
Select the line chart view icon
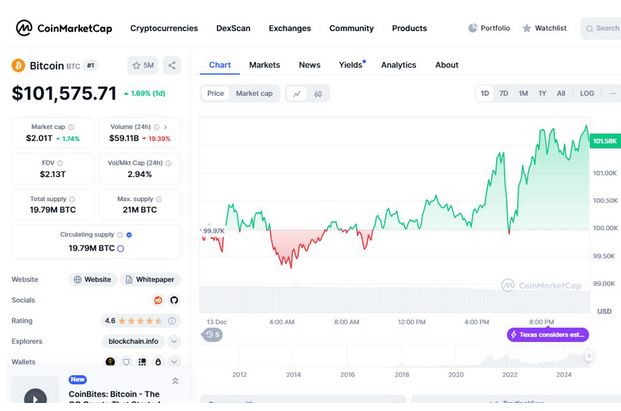pyautogui.click(x=297, y=93)
